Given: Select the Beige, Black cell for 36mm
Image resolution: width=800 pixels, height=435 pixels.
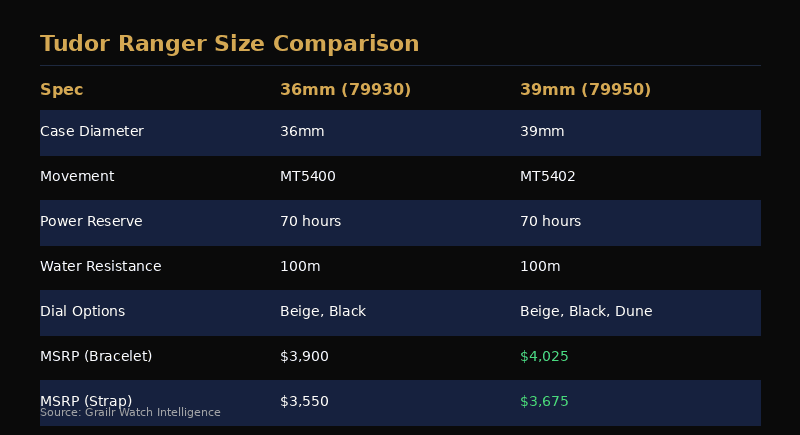Looking at the screenshot, I should [323, 311].
